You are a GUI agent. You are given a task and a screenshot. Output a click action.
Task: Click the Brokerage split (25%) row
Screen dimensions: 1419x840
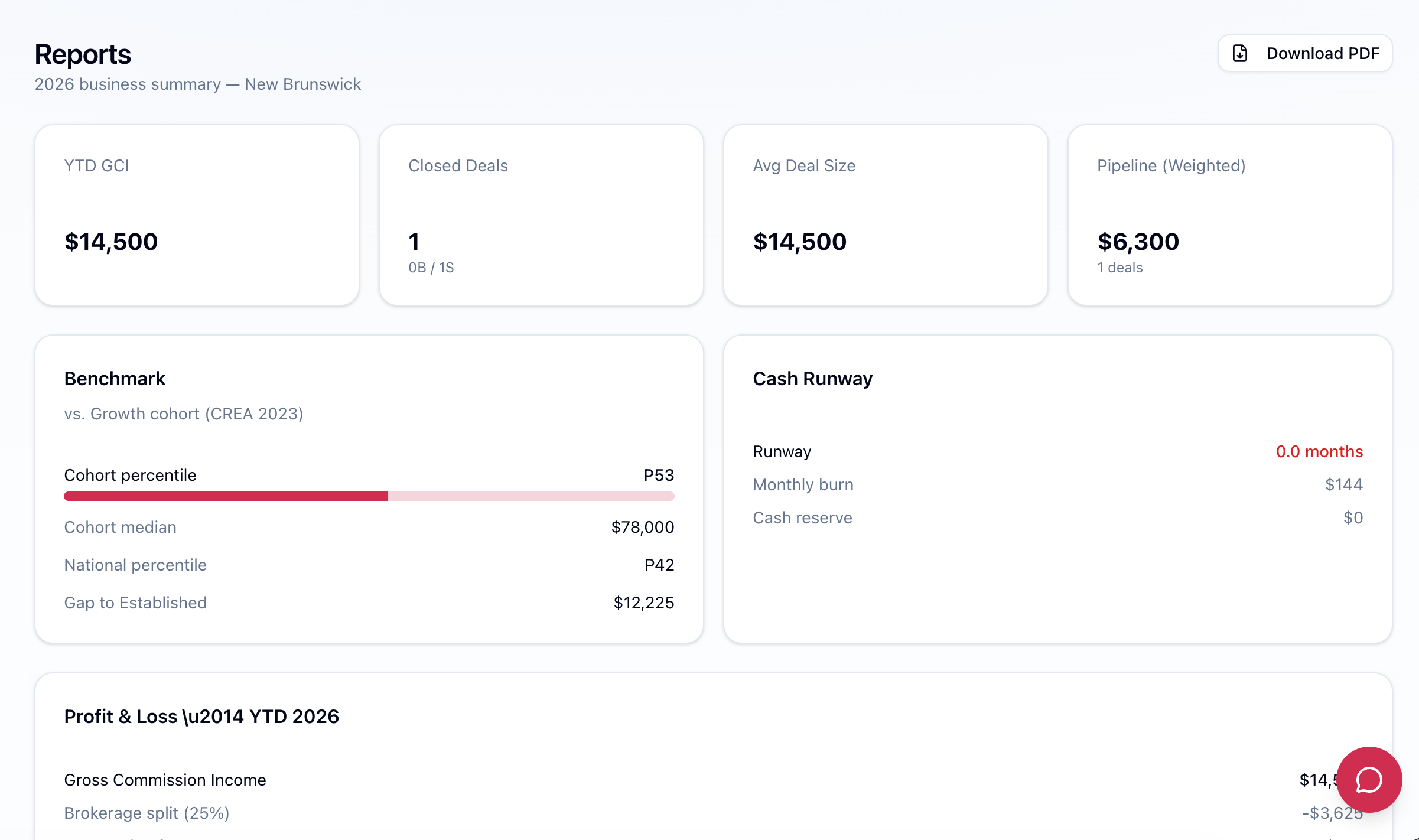[x=147, y=813]
